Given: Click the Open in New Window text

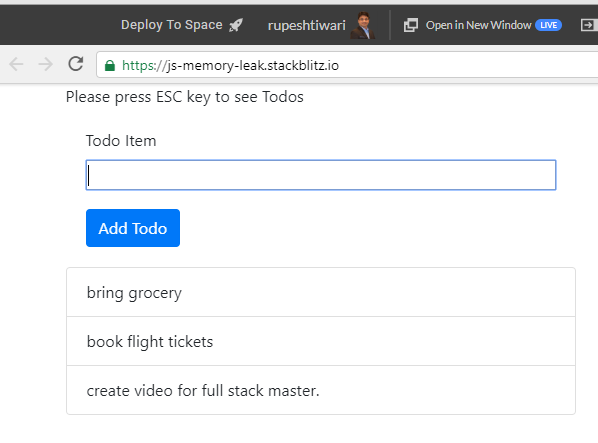Looking at the screenshot, I should 478,25.
